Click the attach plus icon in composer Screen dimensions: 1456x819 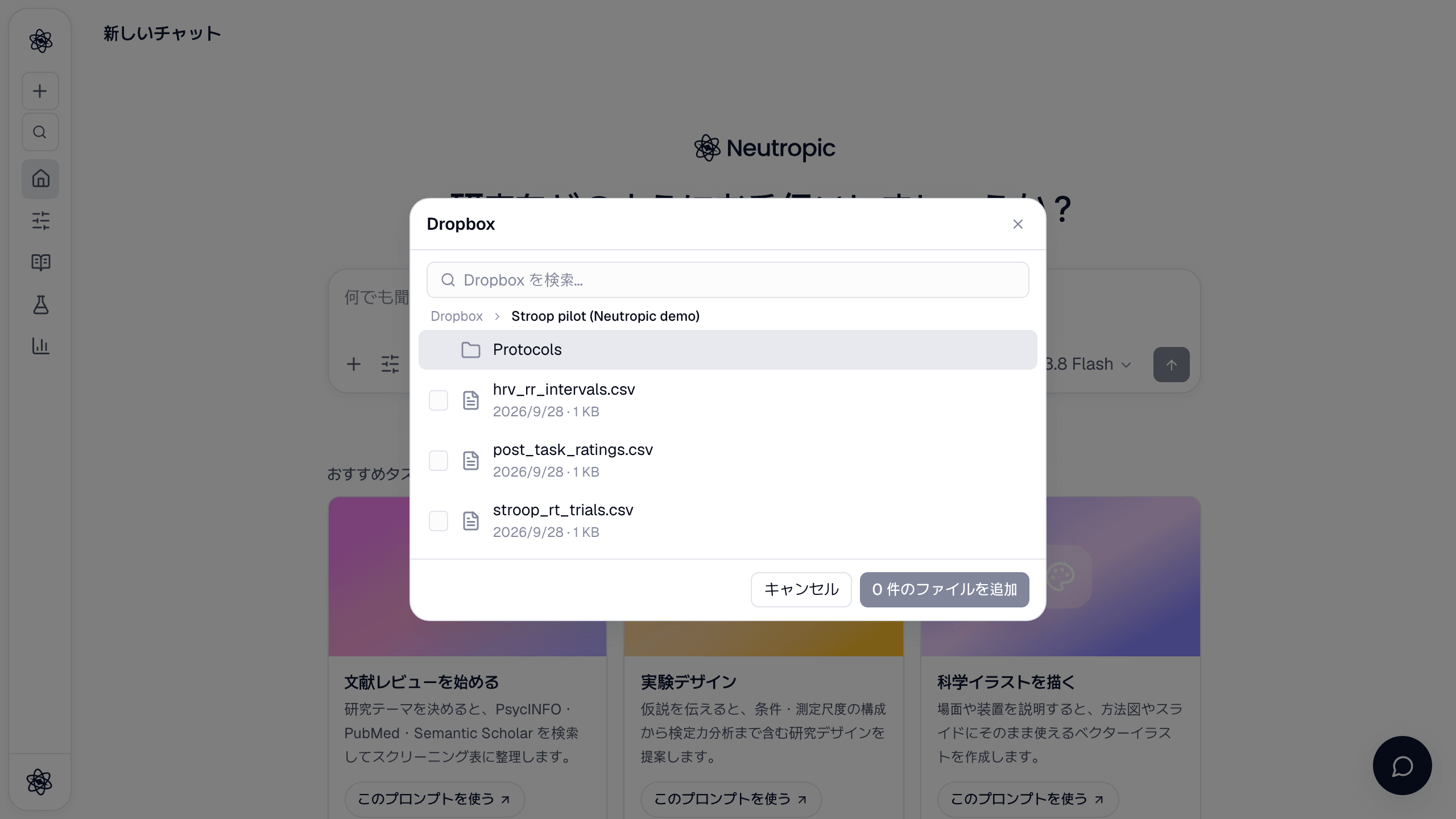pos(354,364)
